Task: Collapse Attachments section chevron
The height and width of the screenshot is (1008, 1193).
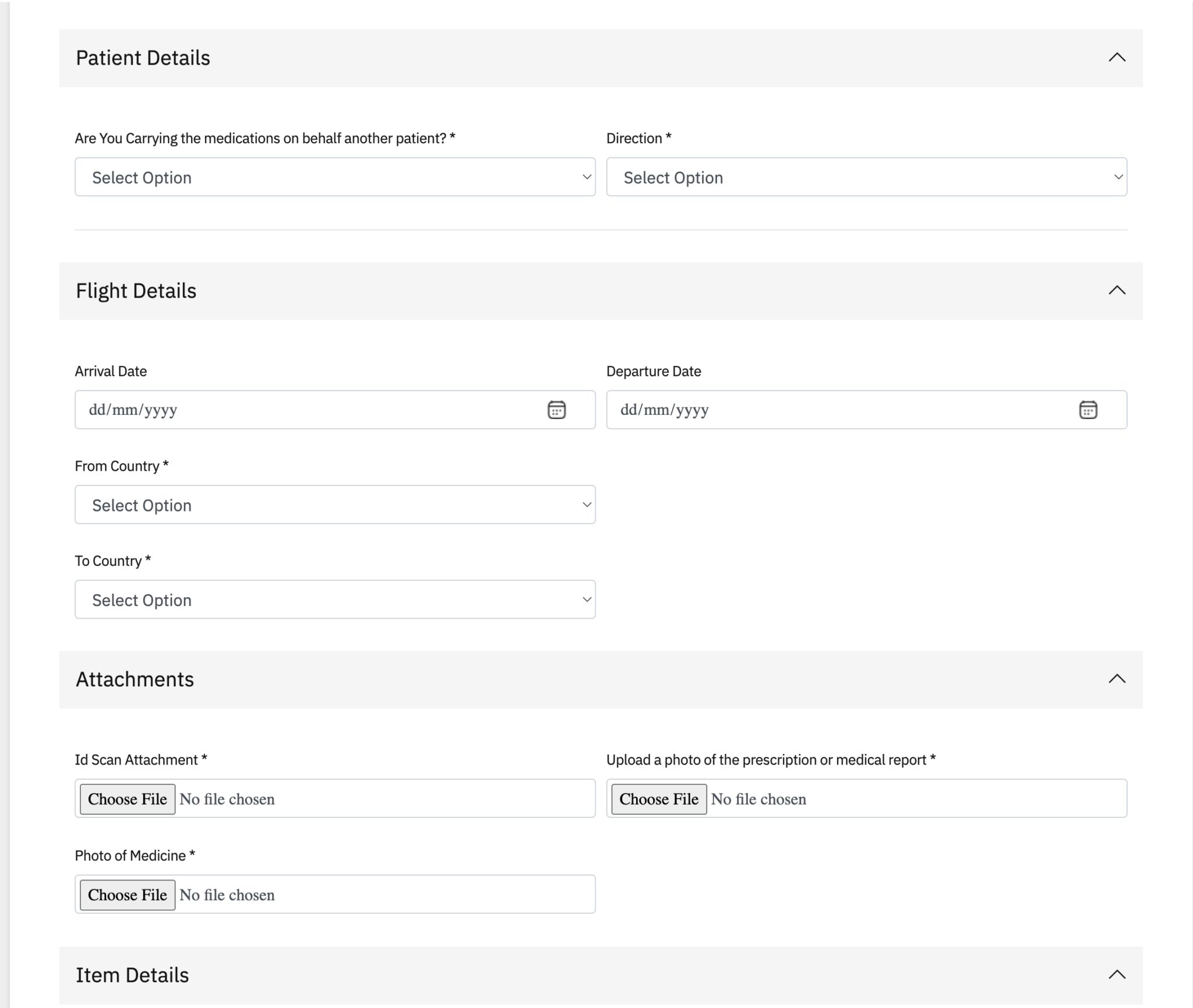Action: [1116, 679]
